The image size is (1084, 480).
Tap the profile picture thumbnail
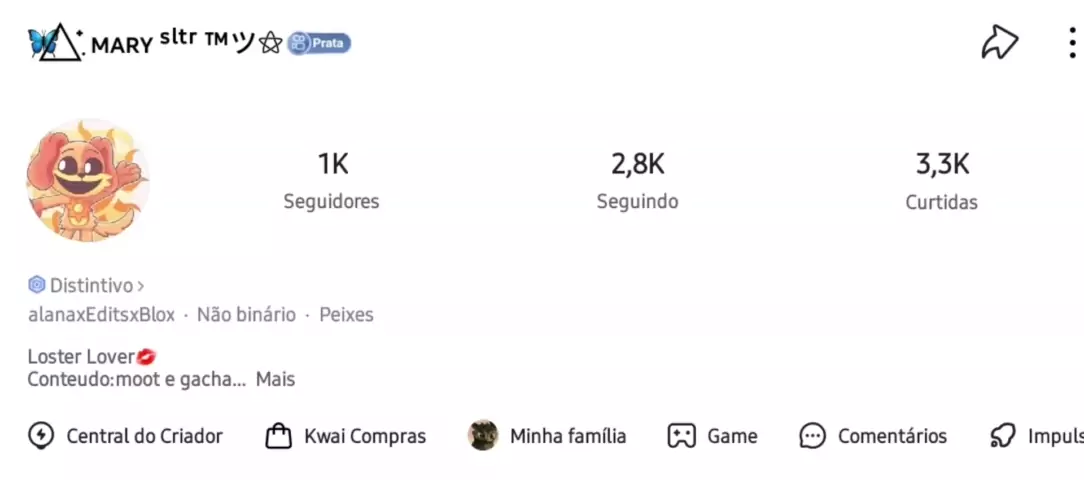point(88,180)
